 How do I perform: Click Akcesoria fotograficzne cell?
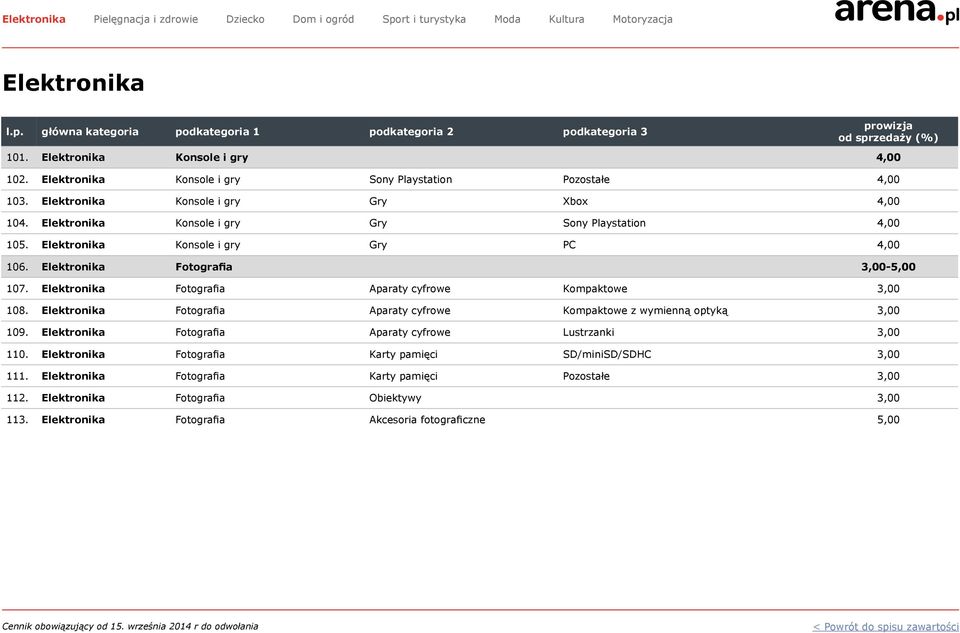tap(427, 420)
